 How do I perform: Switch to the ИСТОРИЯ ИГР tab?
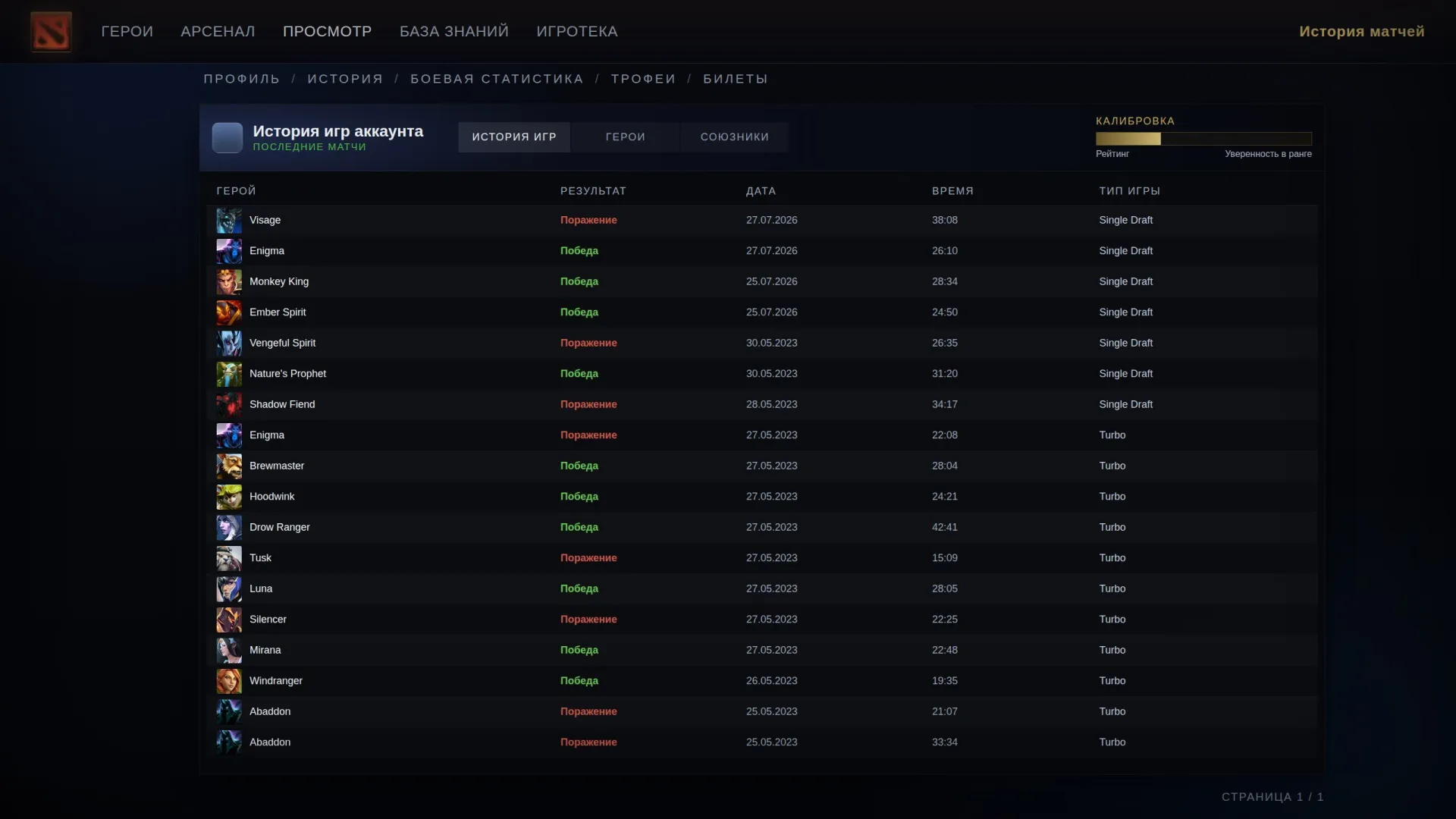514,137
